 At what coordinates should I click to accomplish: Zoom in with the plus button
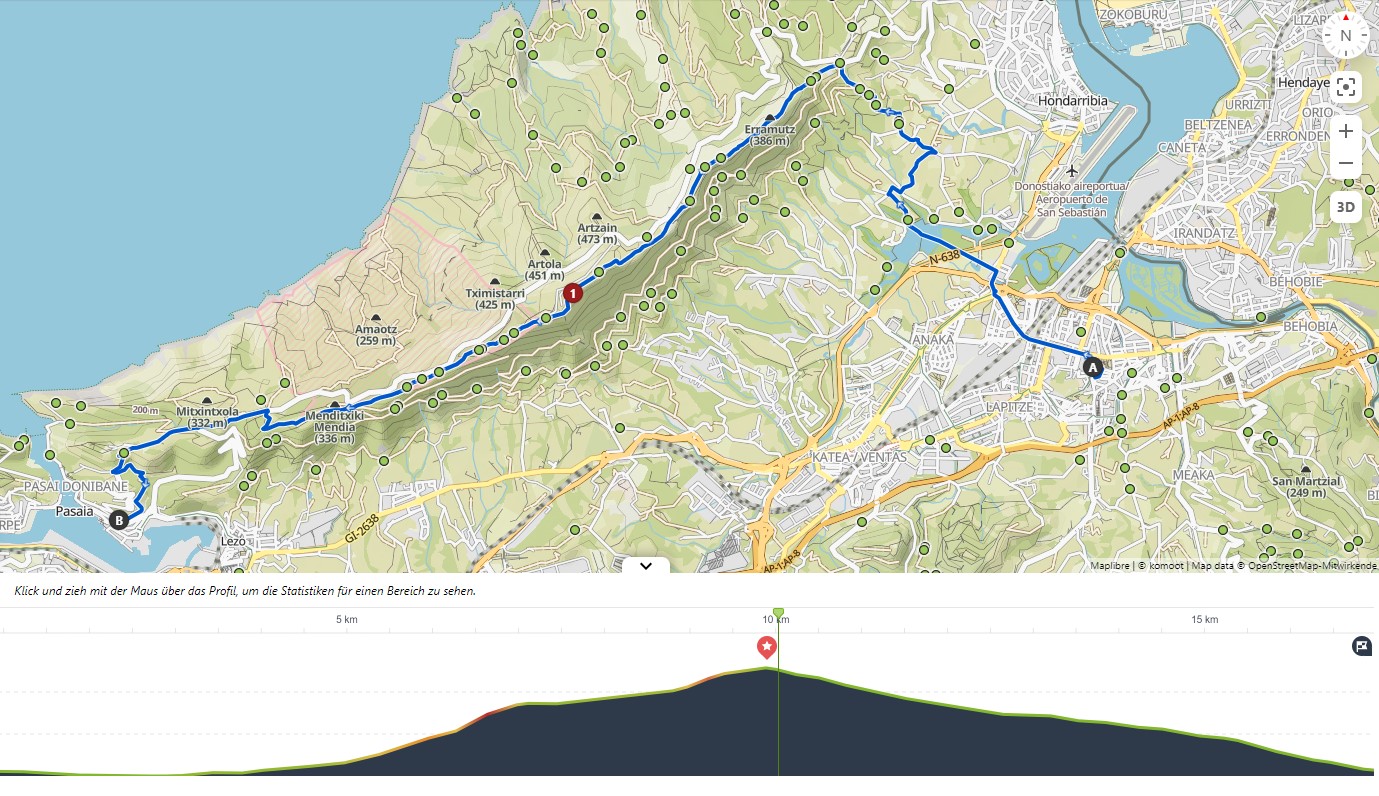click(x=1346, y=131)
